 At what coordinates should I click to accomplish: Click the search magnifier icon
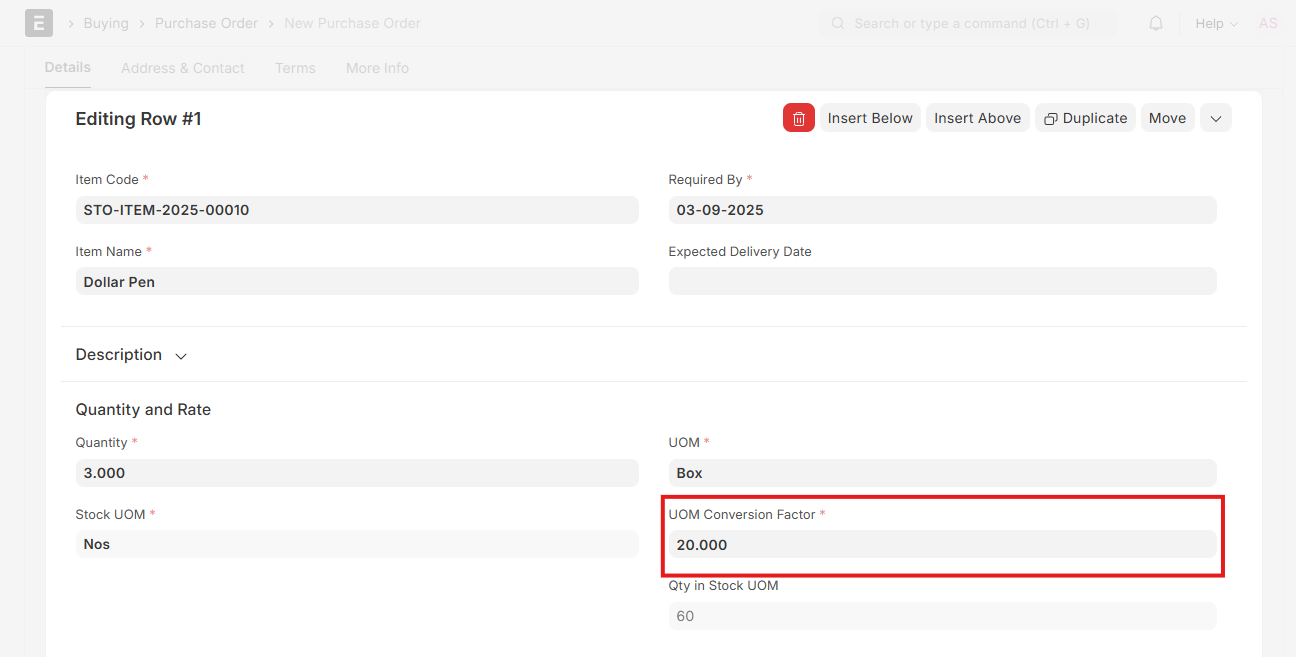[838, 23]
